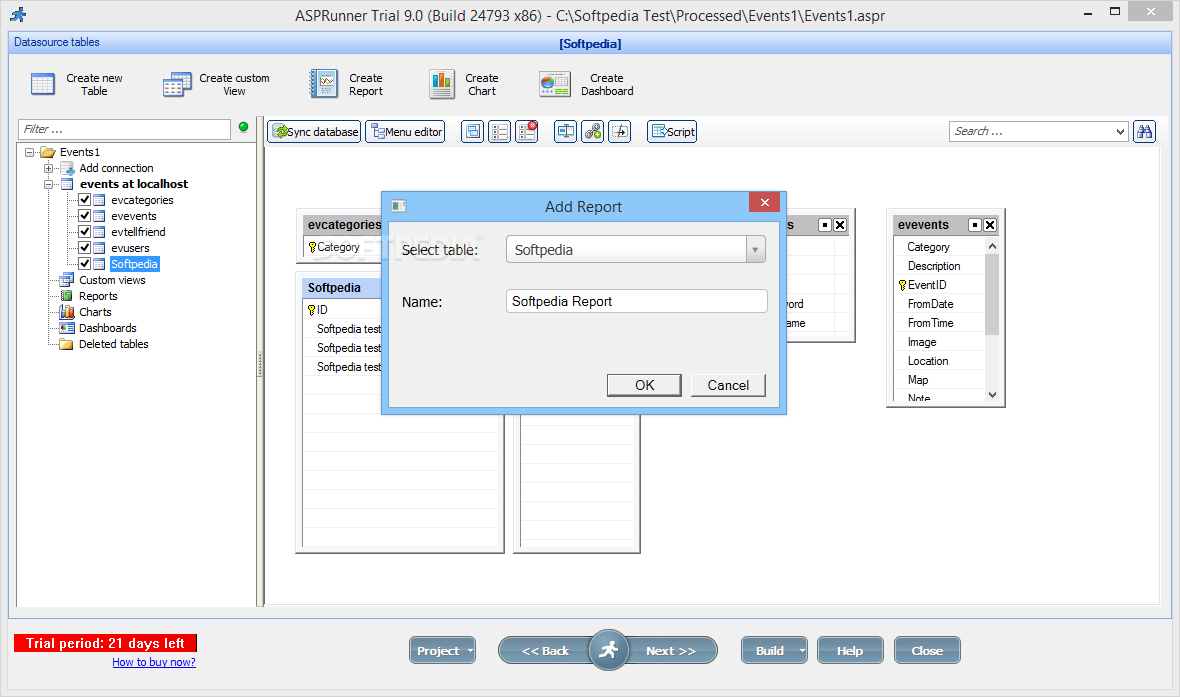This screenshot has width=1180, height=697.
Task: Uncheck the Softpedia table checkbox
Action: click(84, 263)
